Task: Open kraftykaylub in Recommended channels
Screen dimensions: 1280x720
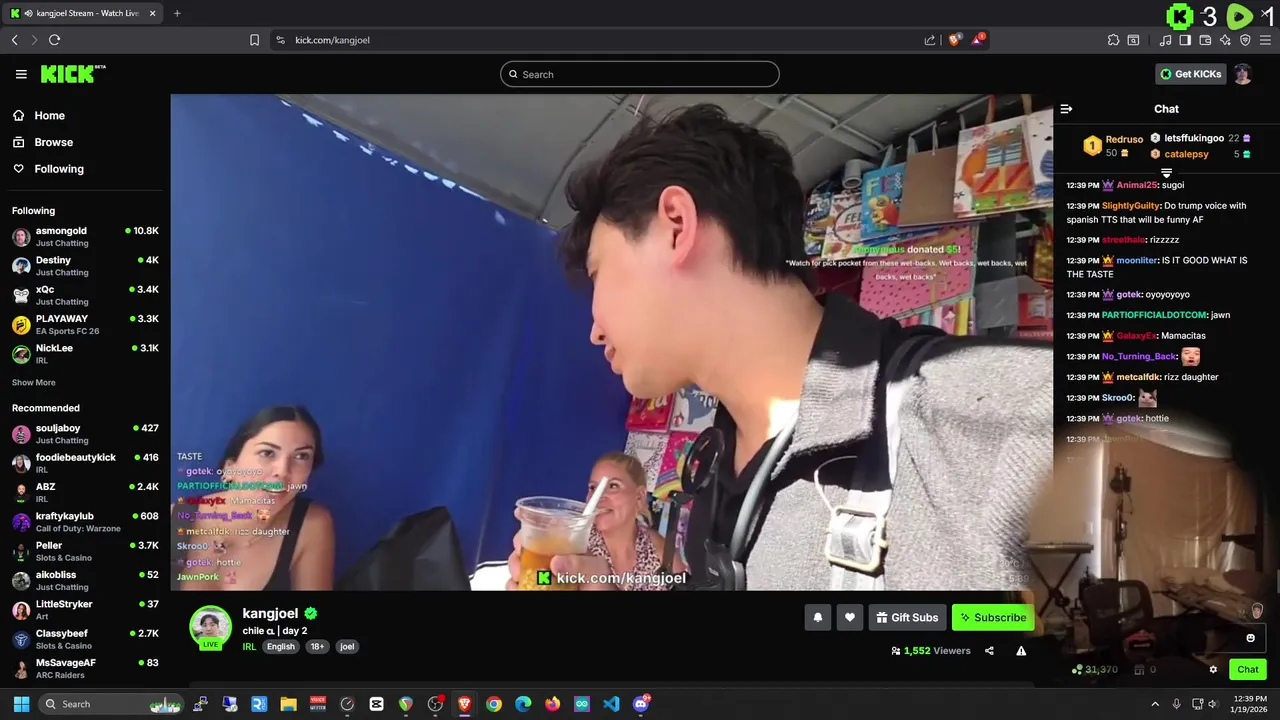Action: pos(85,521)
